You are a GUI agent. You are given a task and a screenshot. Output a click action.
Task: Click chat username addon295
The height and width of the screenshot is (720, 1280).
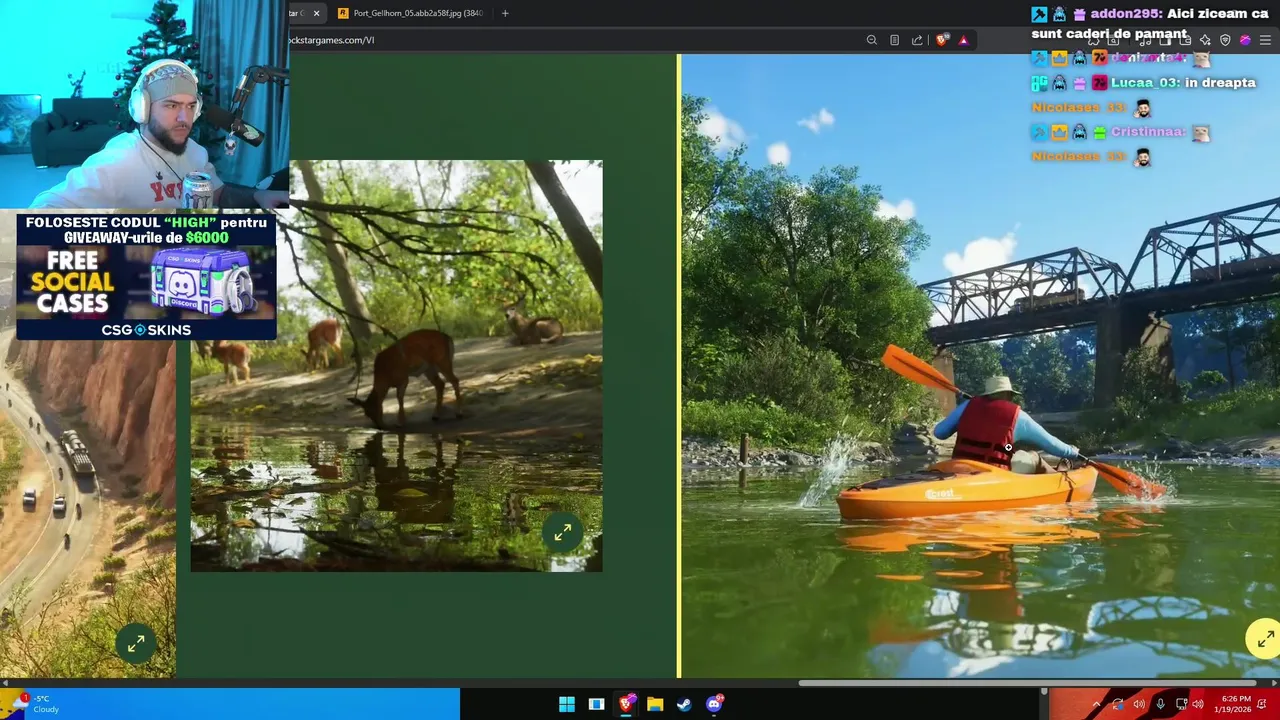point(1127,14)
